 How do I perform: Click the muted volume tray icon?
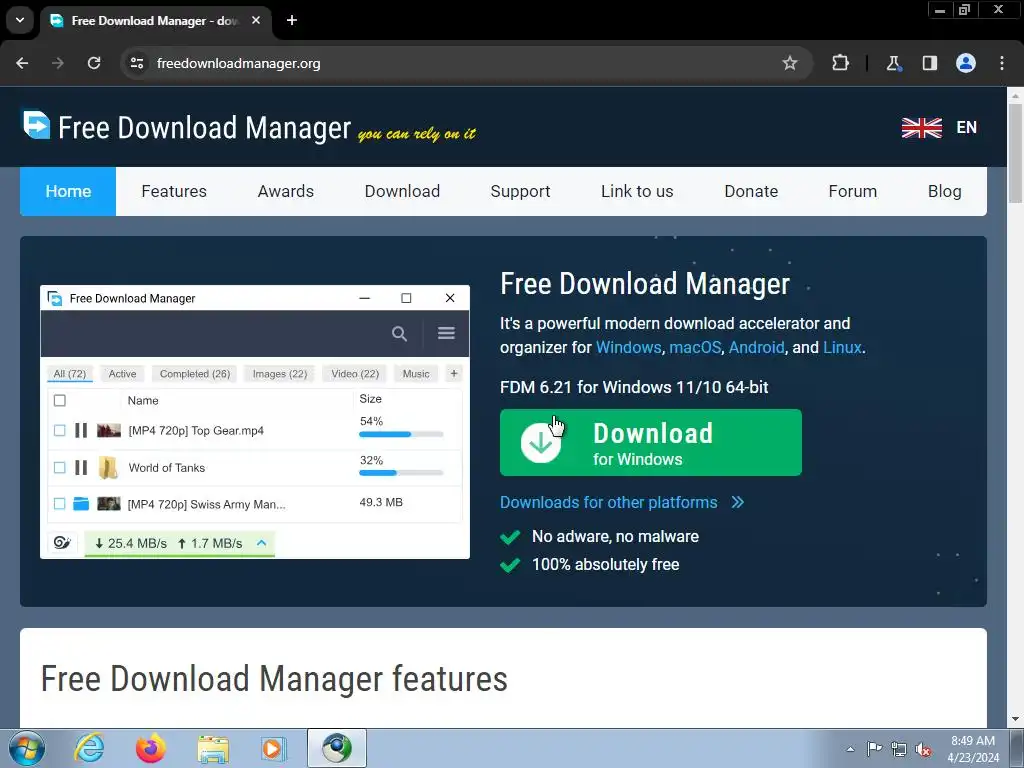pos(923,749)
